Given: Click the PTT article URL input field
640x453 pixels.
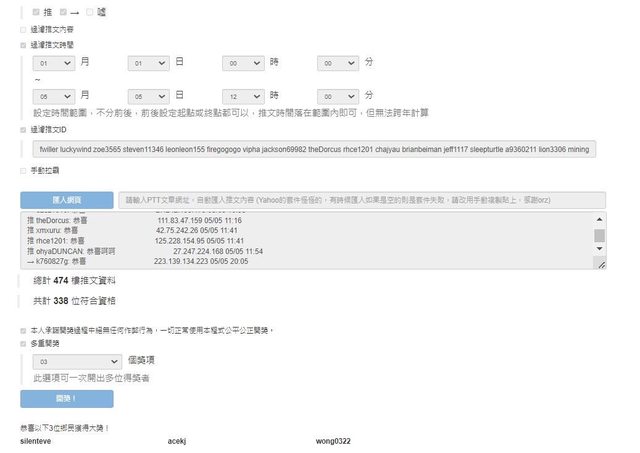Looking at the screenshot, I should point(360,200).
